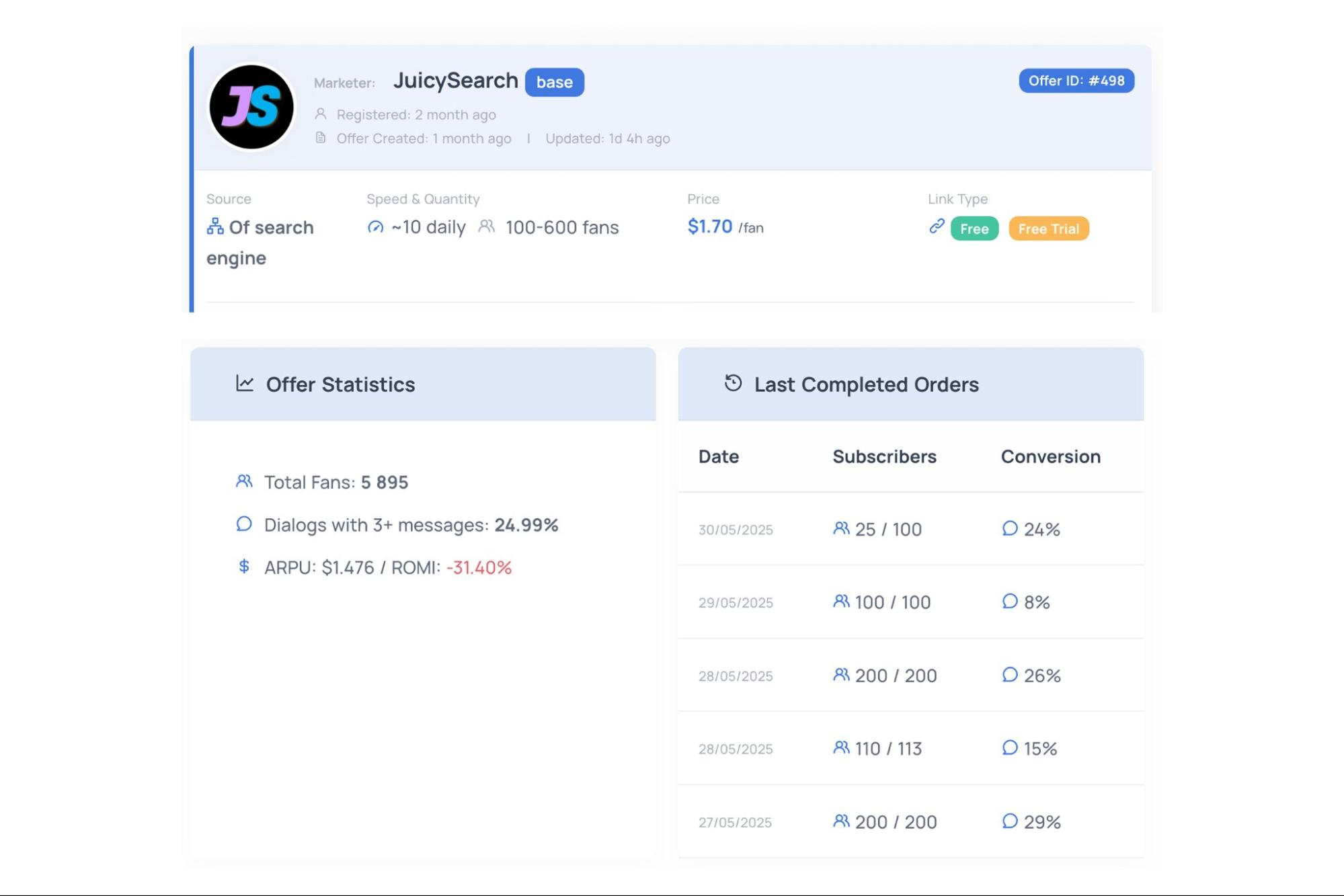This screenshot has width=1344, height=896.
Task: Click the line chart icon in Offer Statistics
Action: 245,383
